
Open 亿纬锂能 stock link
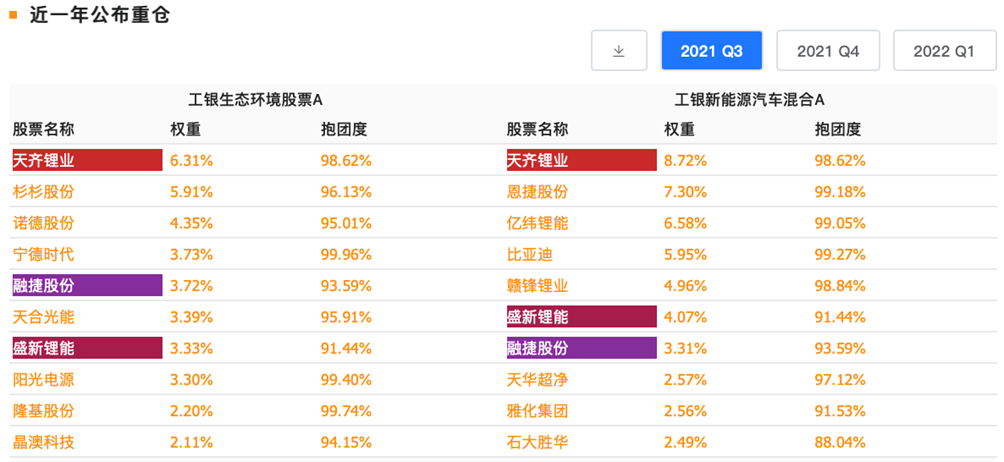pyautogui.click(x=537, y=223)
